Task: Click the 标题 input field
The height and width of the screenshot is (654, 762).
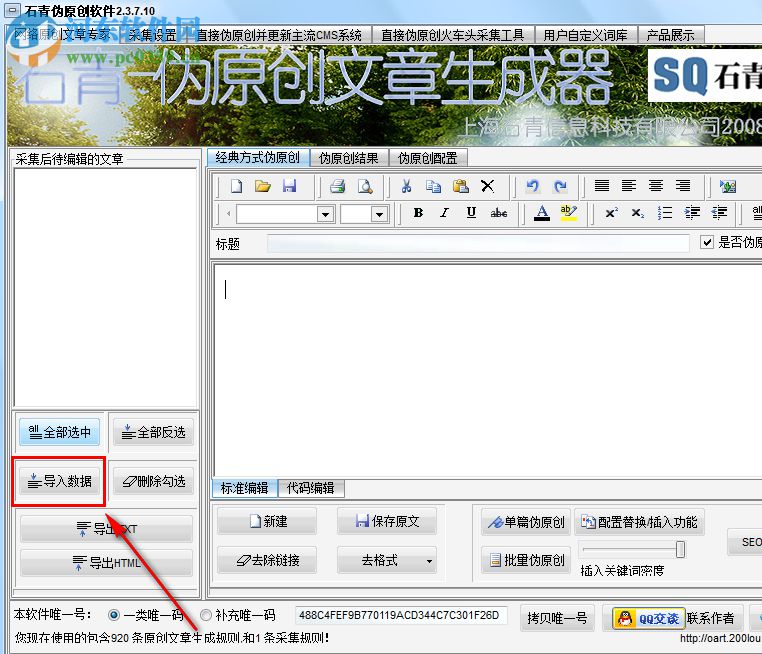Action: 478,243
